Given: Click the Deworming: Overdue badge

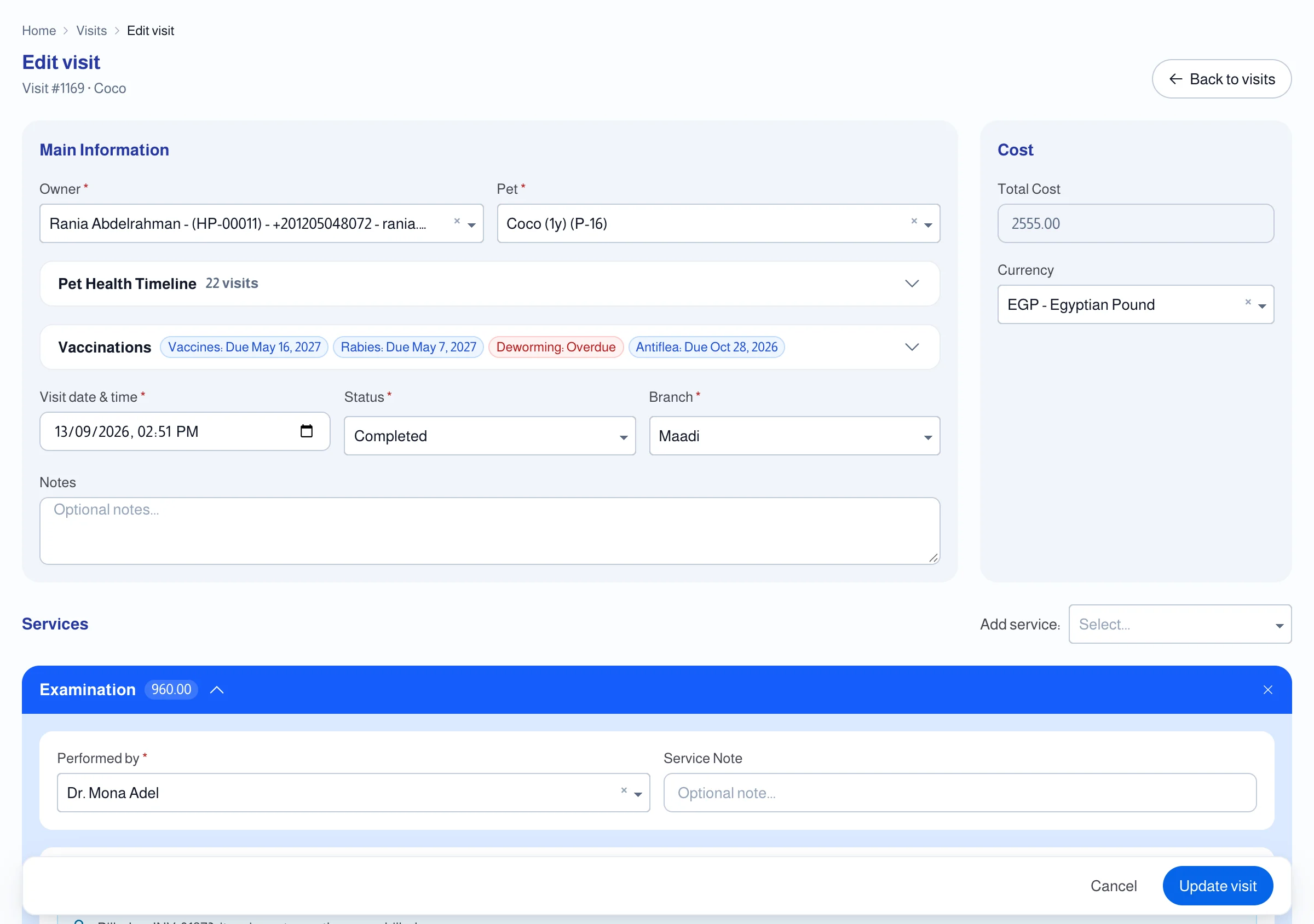Looking at the screenshot, I should point(556,347).
